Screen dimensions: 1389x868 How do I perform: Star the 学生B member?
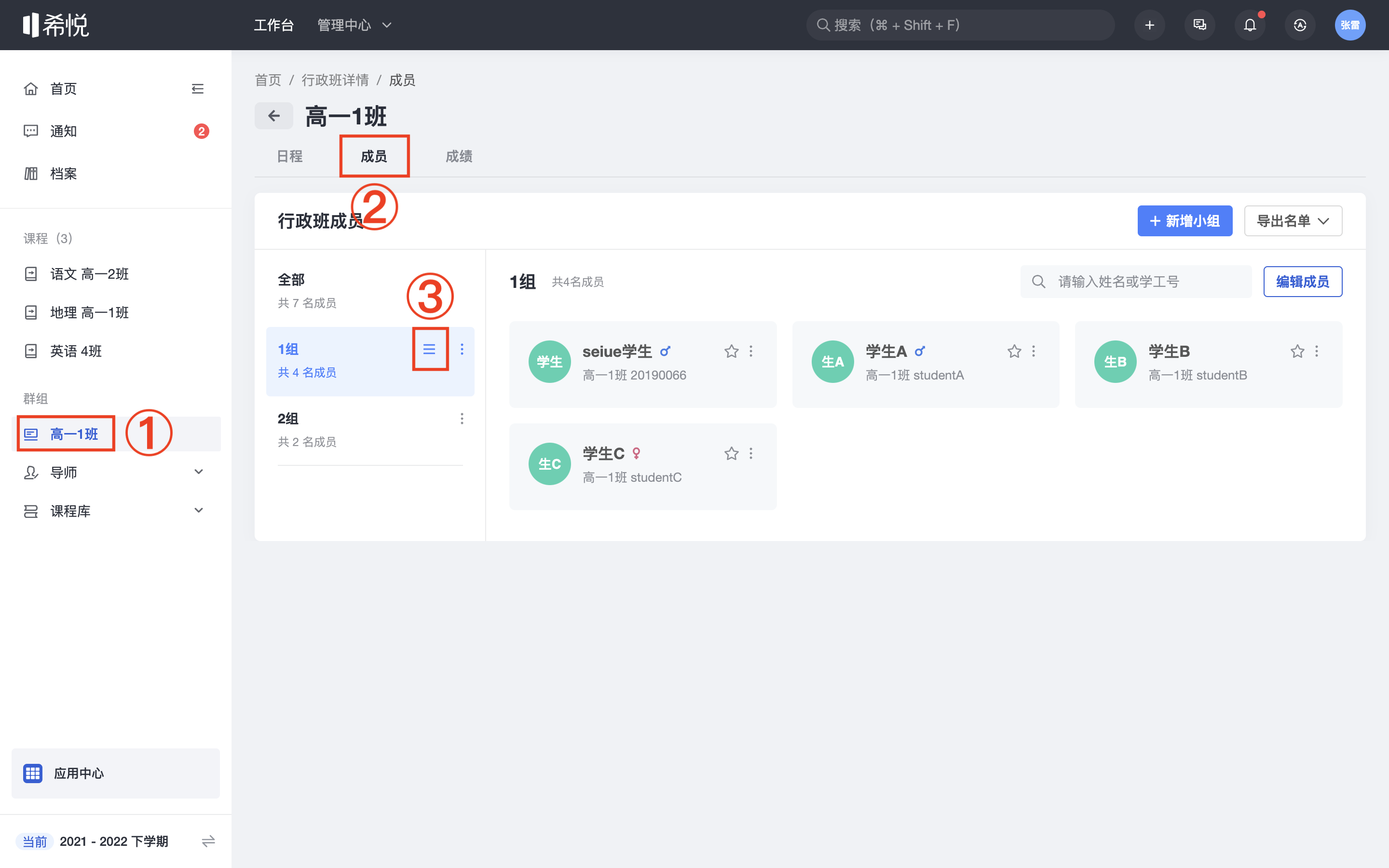click(1297, 352)
